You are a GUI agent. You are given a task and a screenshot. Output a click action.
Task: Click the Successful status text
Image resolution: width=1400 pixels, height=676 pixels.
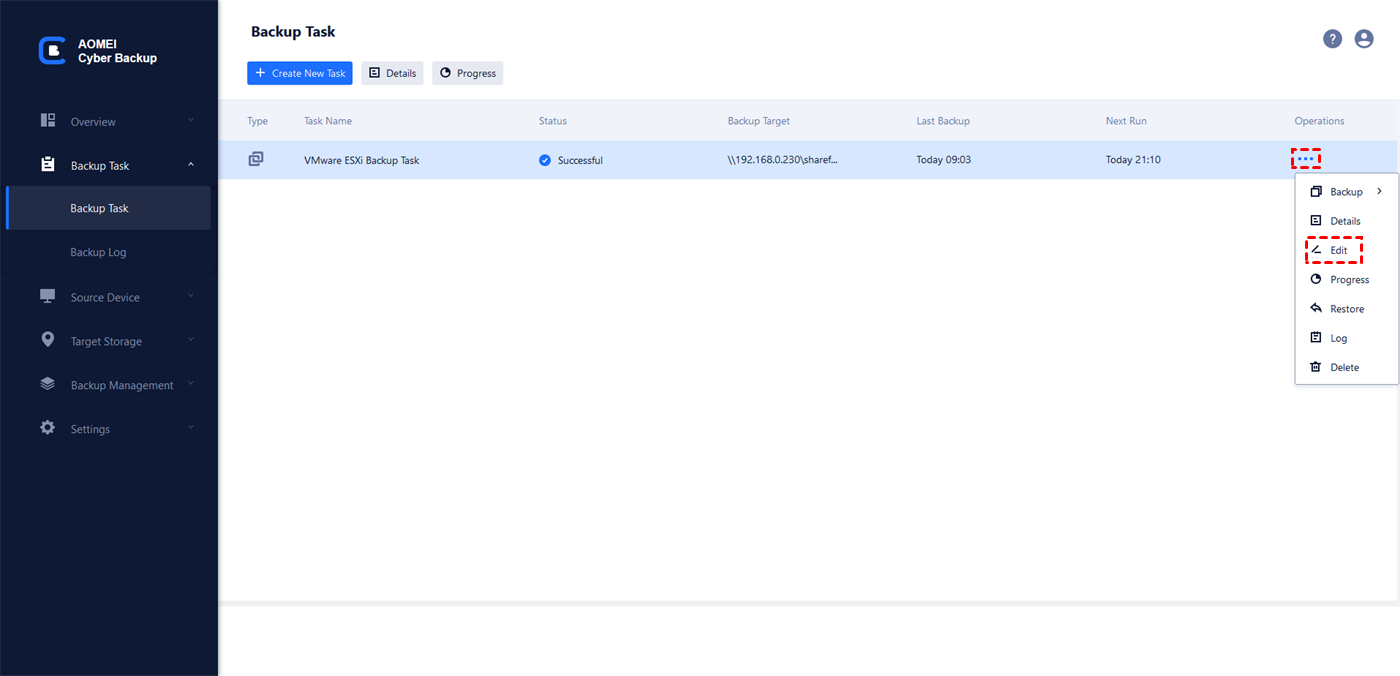click(x=580, y=160)
